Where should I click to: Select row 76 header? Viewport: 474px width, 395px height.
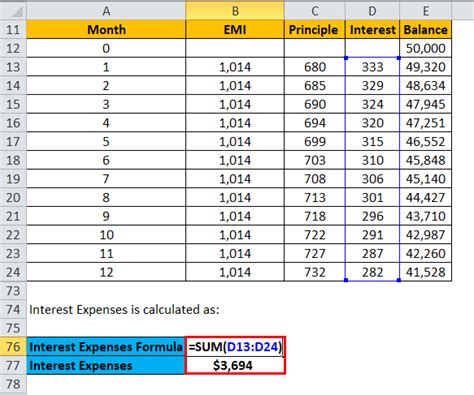[13, 347]
